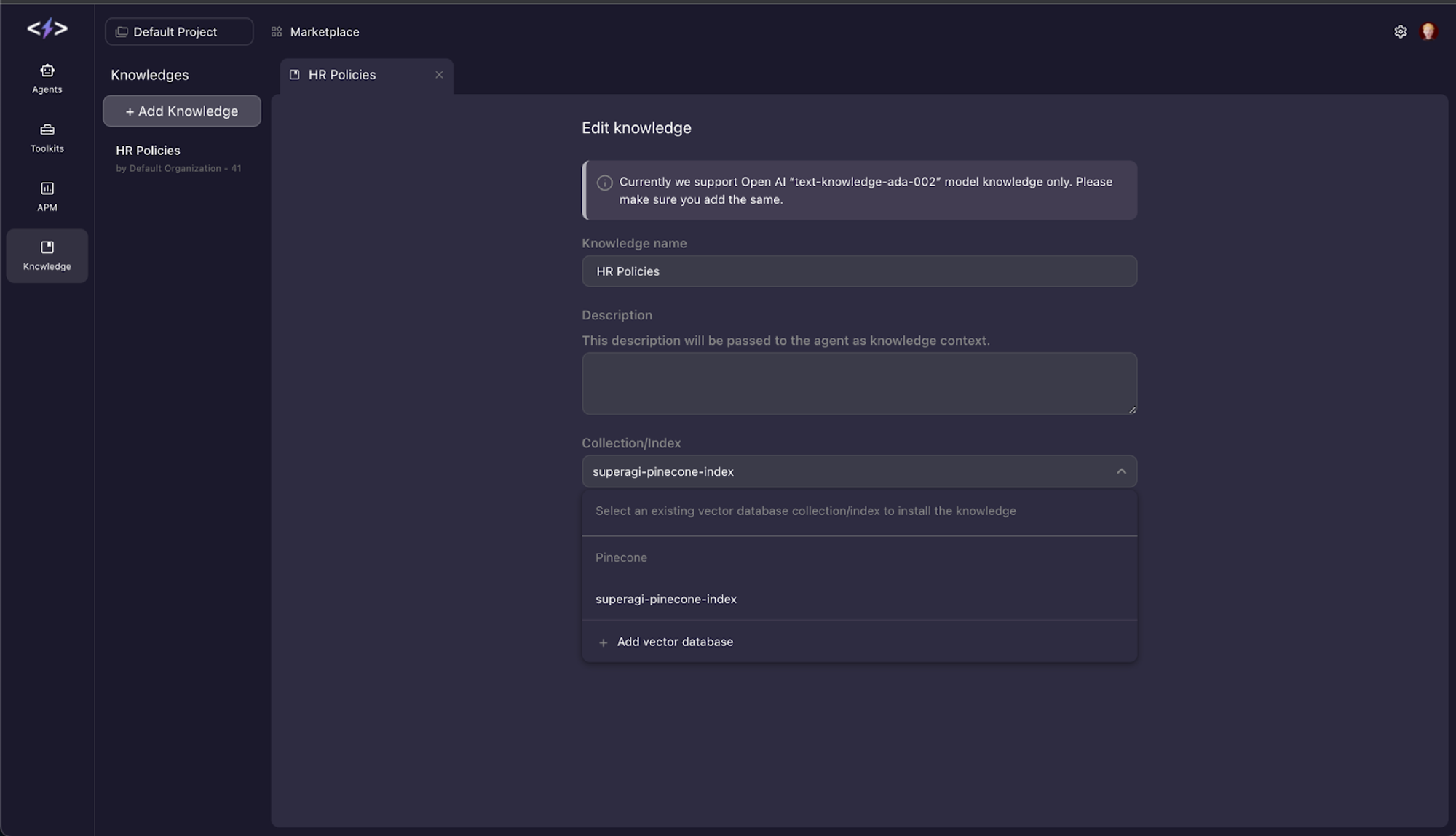
Task: Click the Knowledge name input field
Action: (859, 271)
